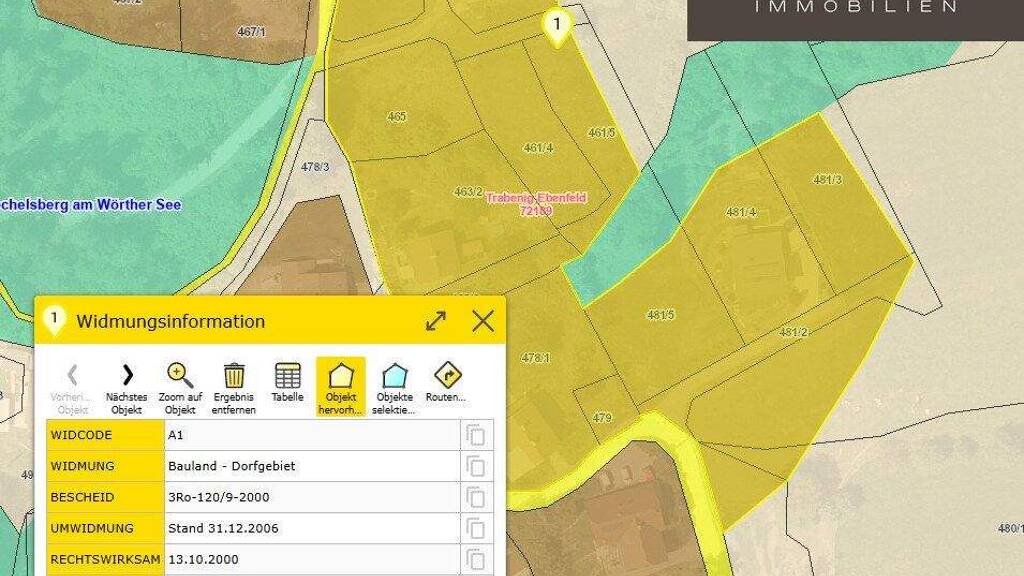Click map marker number 1 pin
1024x576 pixels.
(557, 25)
